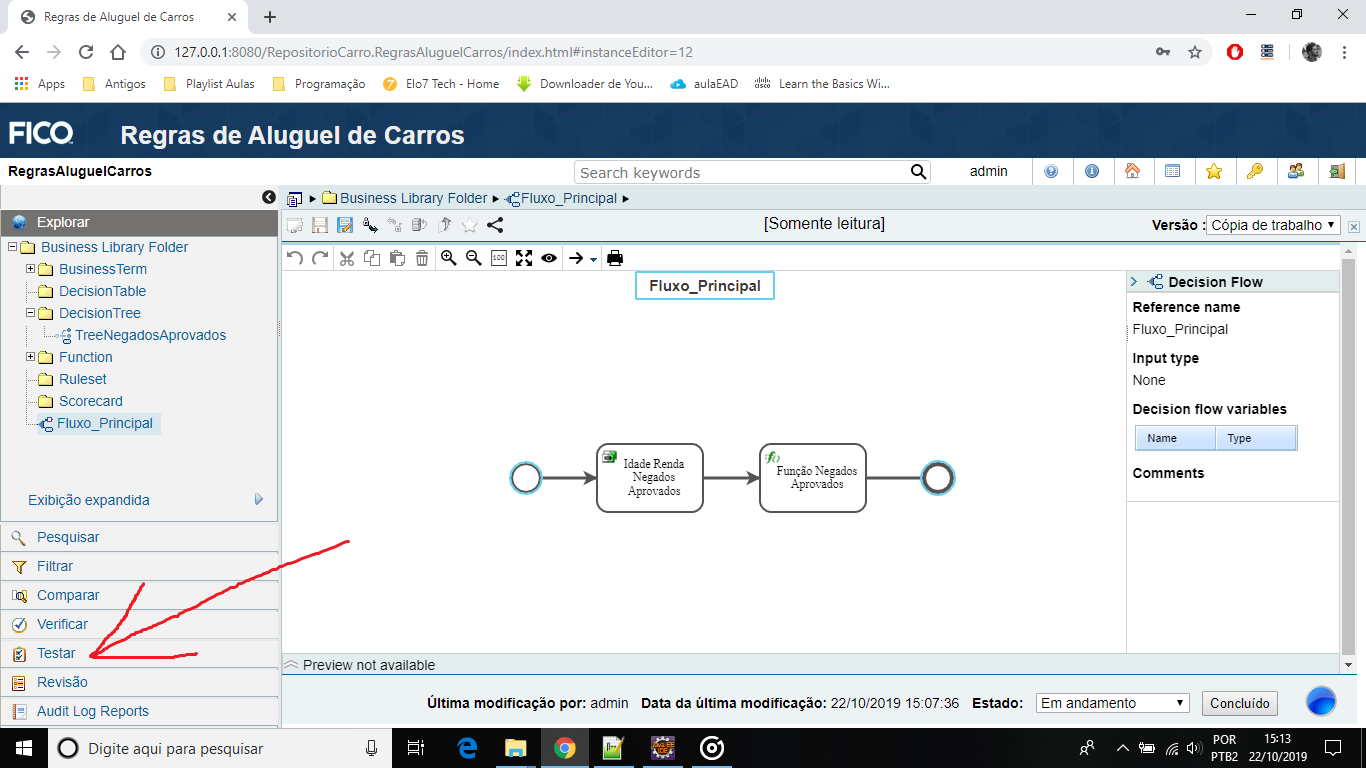Open the trash delete icon in the toolbar
The image size is (1366, 768).
click(x=421, y=257)
